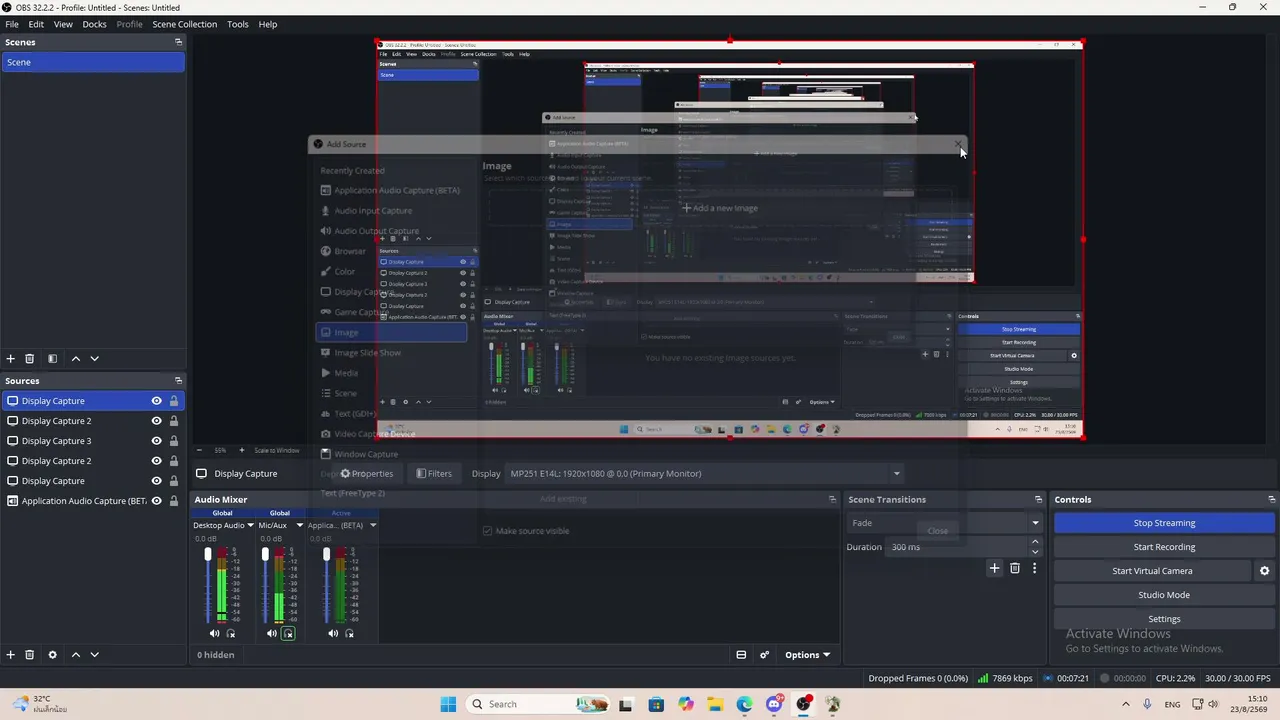Float the Audio Mixer dock
This screenshot has height=720, width=1280.
click(832, 499)
